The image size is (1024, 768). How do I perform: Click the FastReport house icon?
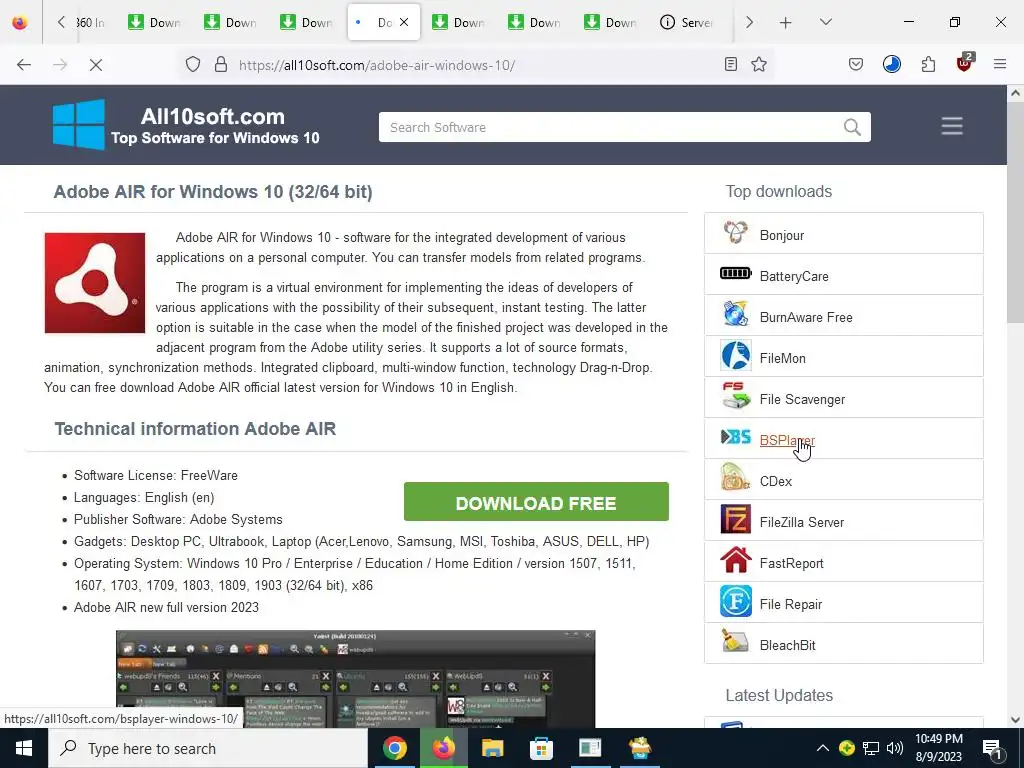pyautogui.click(x=735, y=561)
